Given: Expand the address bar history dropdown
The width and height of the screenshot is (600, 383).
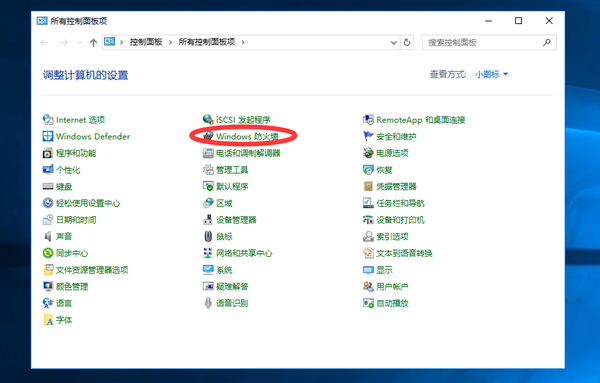Looking at the screenshot, I should click(393, 42).
